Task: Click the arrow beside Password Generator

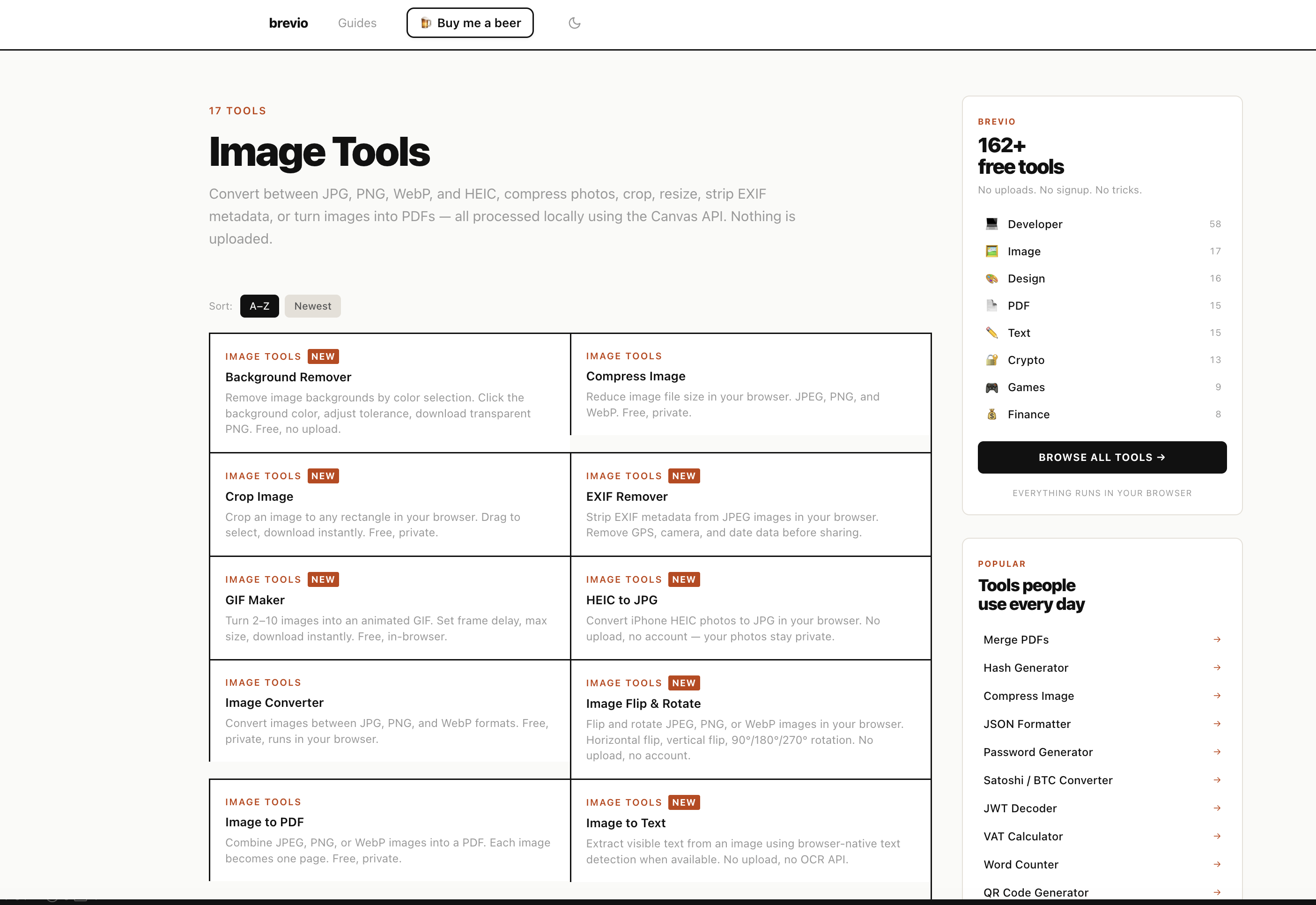Action: click(x=1216, y=752)
